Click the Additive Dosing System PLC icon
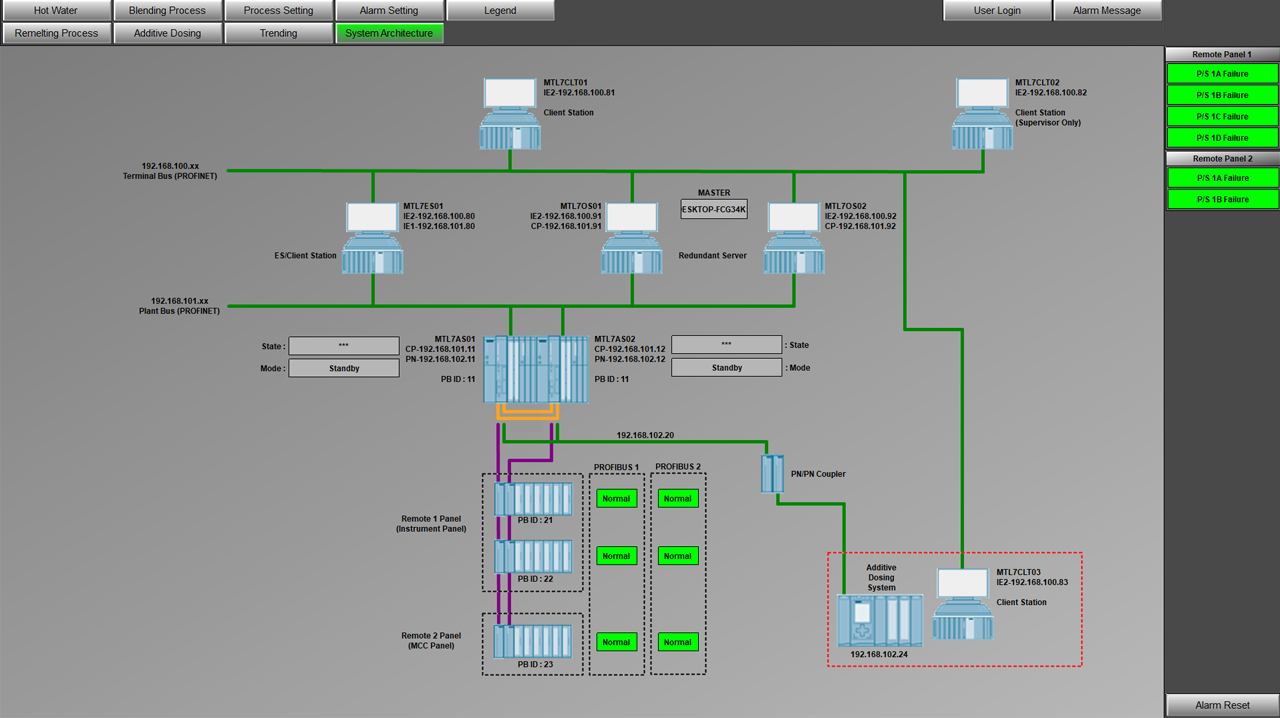This screenshot has height=718, width=1280. [x=880, y=621]
